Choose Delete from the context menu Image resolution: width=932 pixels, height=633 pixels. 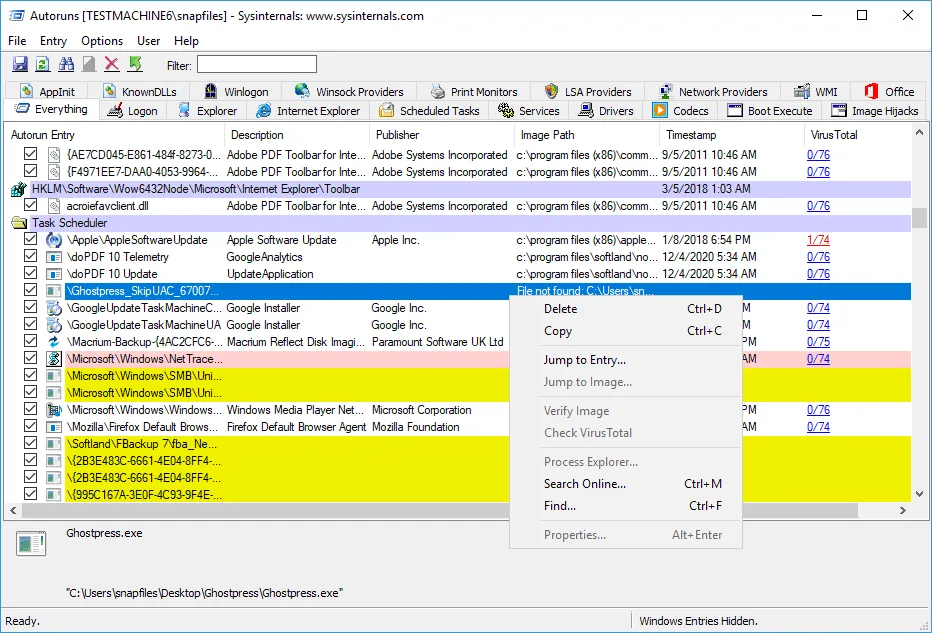coord(626,309)
